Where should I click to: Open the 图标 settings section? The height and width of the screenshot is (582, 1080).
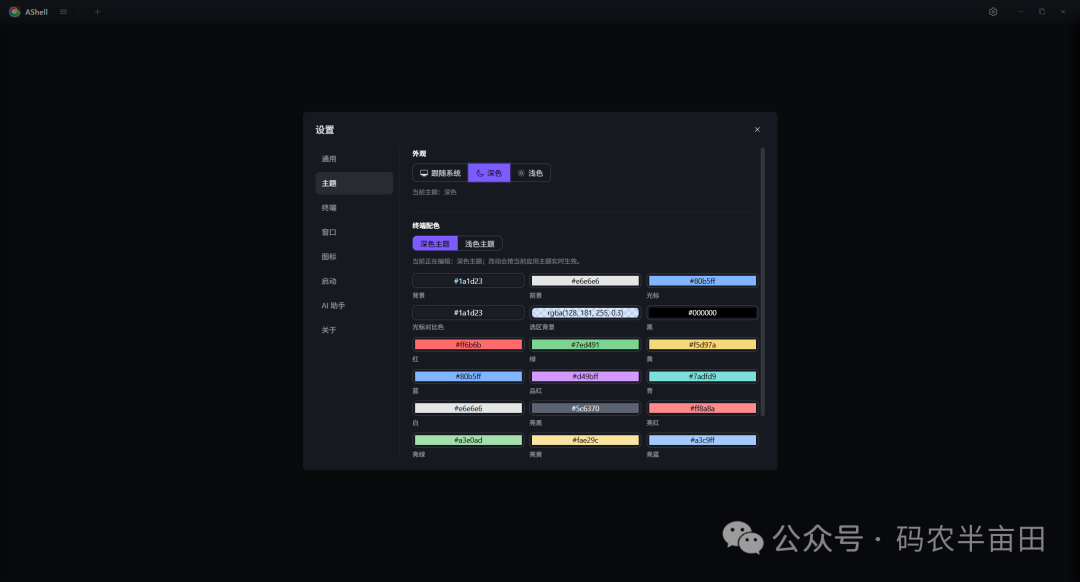click(354, 256)
